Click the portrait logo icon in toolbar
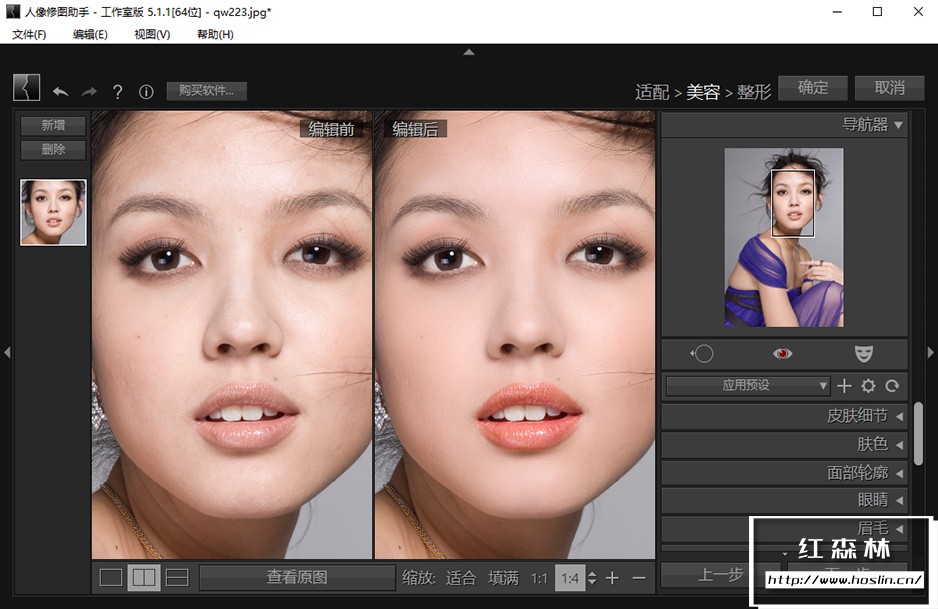 26,87
